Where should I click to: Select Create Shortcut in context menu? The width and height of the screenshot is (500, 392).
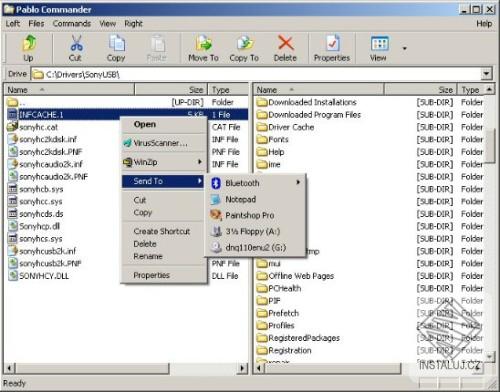pyautogui.click(x=162, y=231)
